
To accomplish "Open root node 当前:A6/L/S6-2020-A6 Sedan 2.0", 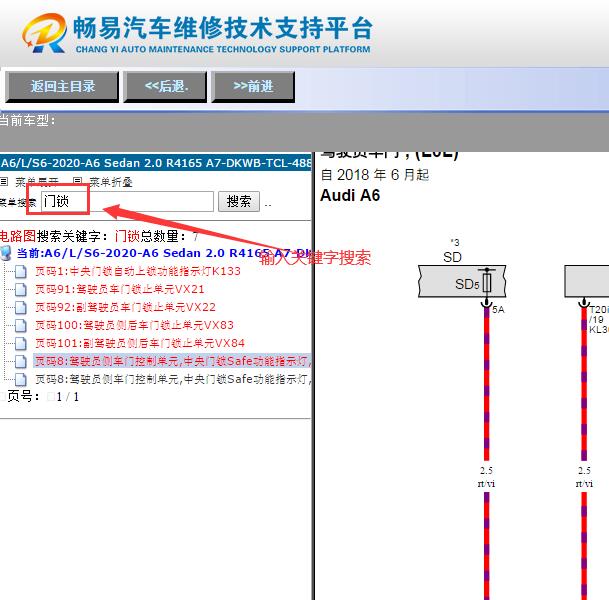I will pos(164,253).
